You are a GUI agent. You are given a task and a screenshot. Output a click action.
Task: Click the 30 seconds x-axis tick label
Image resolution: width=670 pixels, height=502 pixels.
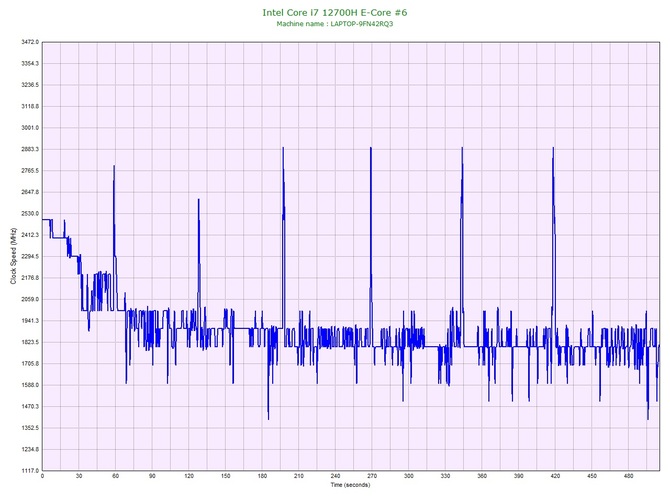click(79, 476)
